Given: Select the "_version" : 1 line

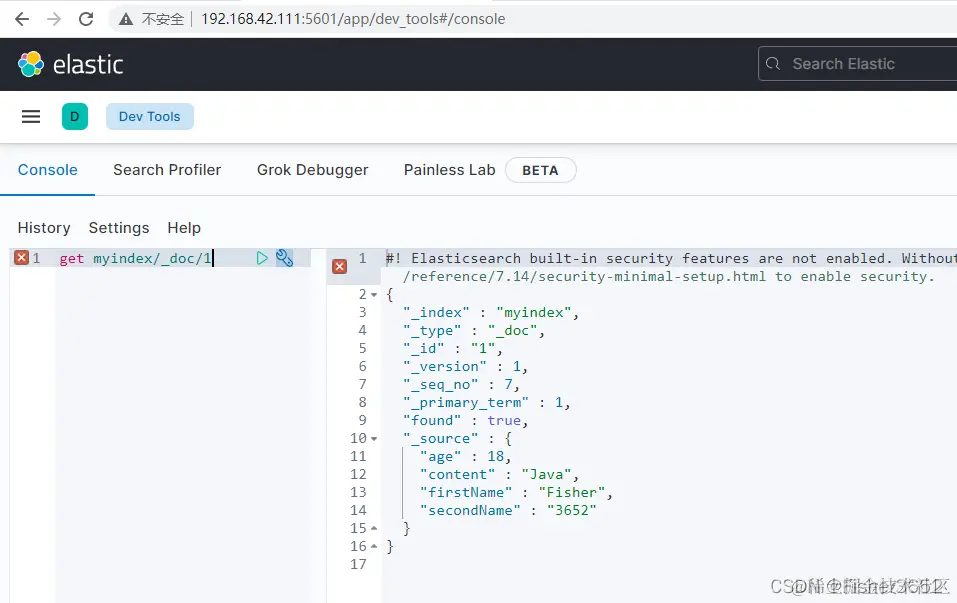Looking at the screenshot, I should coord(465,366).
